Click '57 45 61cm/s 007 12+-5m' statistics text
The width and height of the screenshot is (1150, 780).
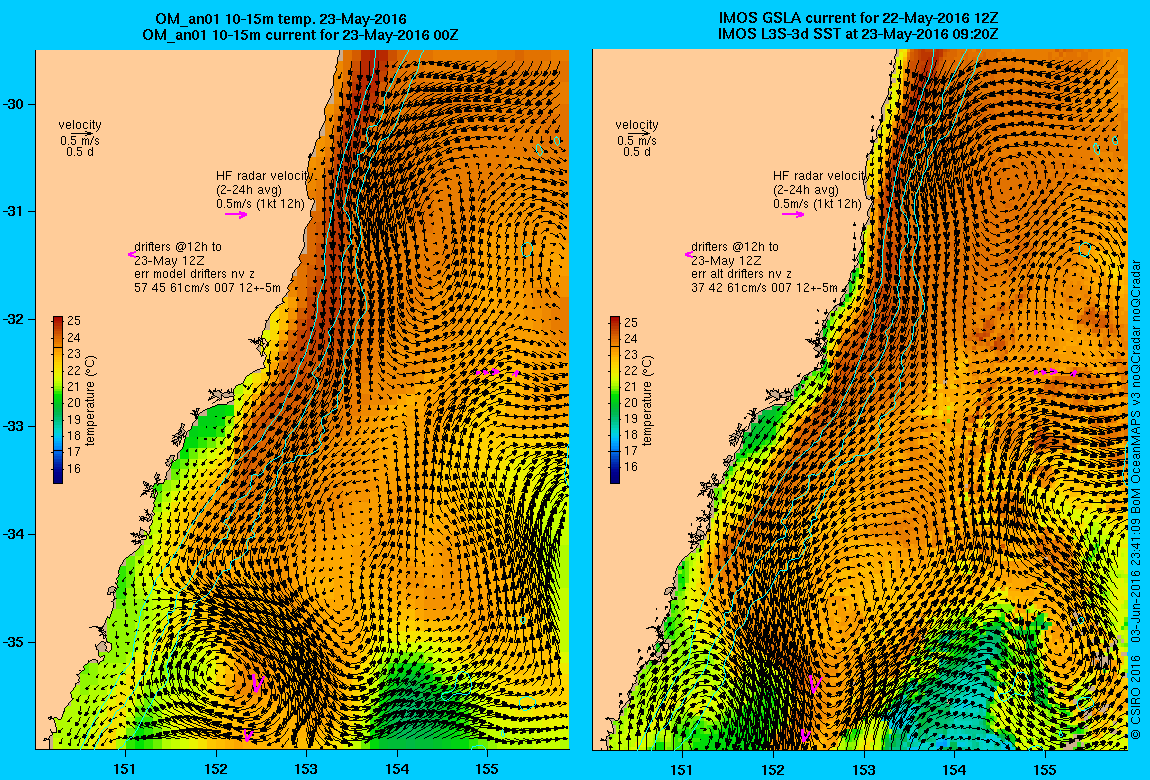click(208, 288)
